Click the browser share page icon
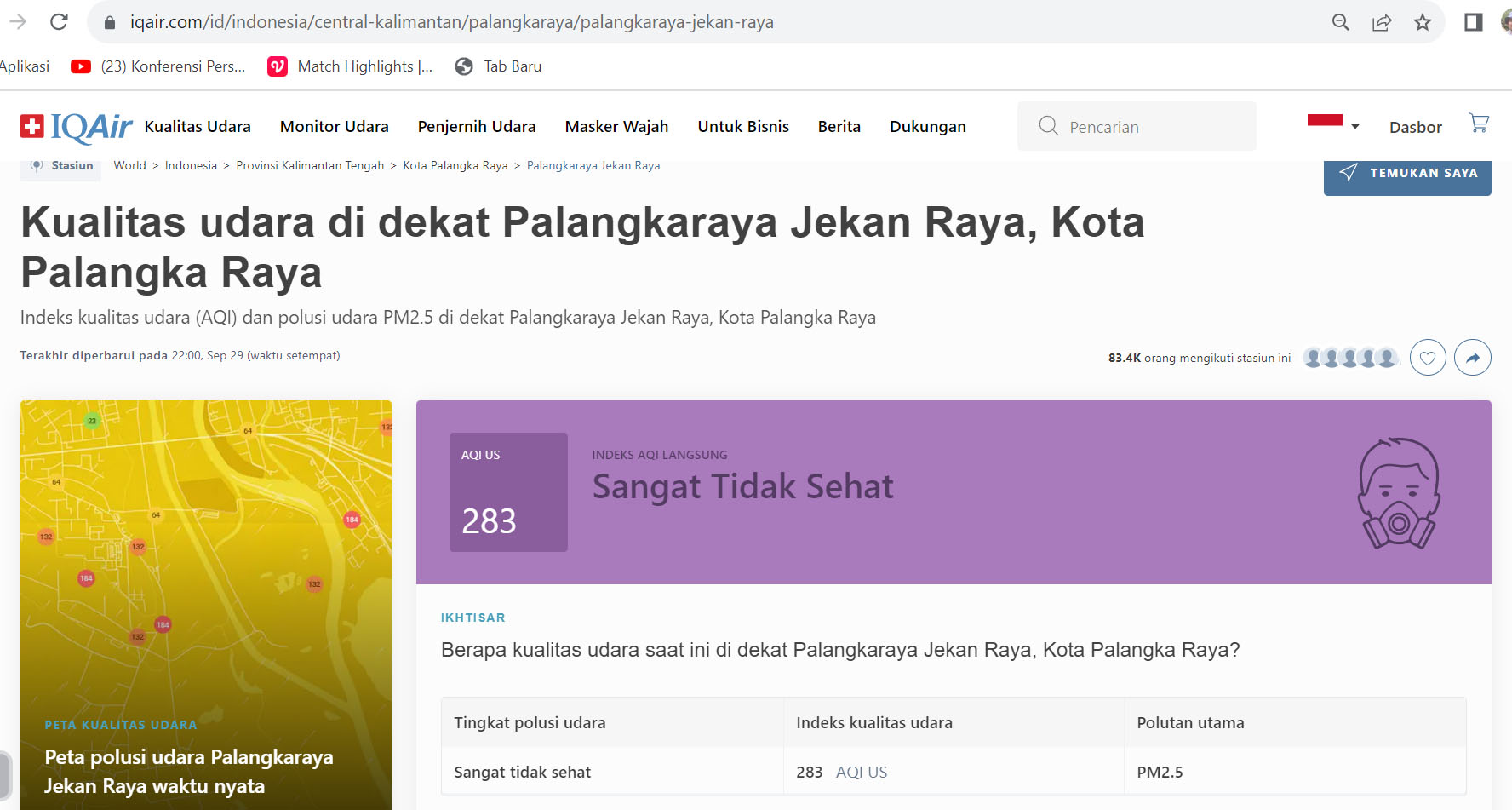The height and width of the screenshot is (810, 1512). click(x=1381, y=22)
